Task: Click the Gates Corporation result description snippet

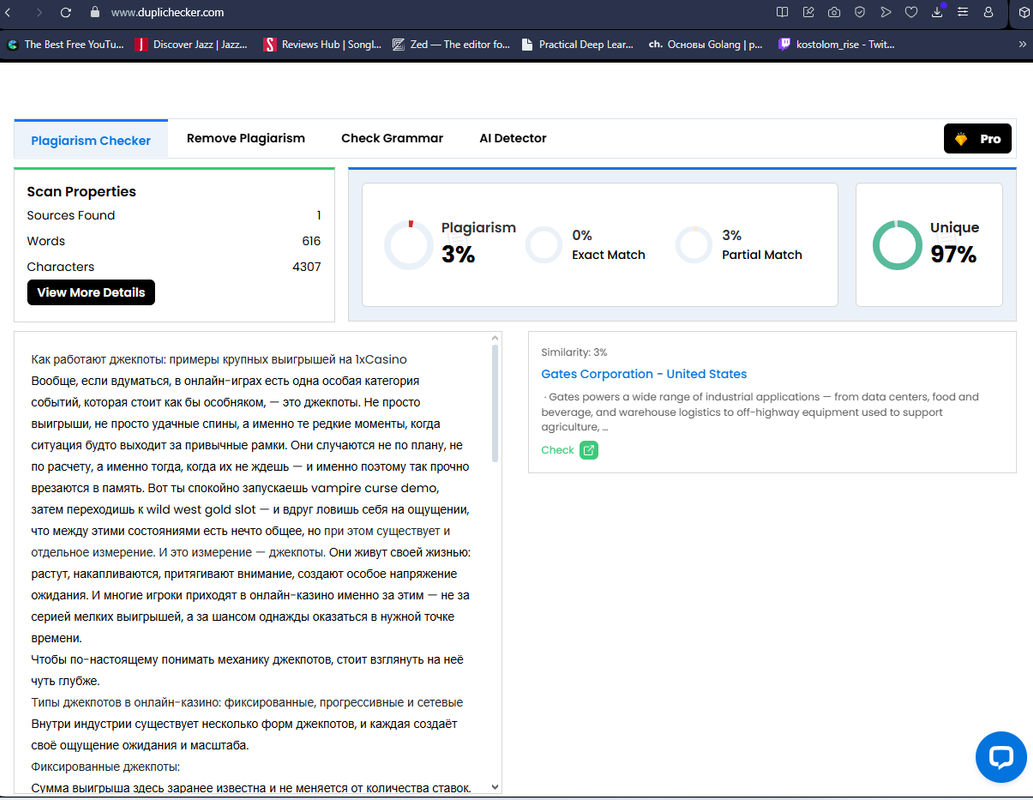Action: (x=760, y=412)
